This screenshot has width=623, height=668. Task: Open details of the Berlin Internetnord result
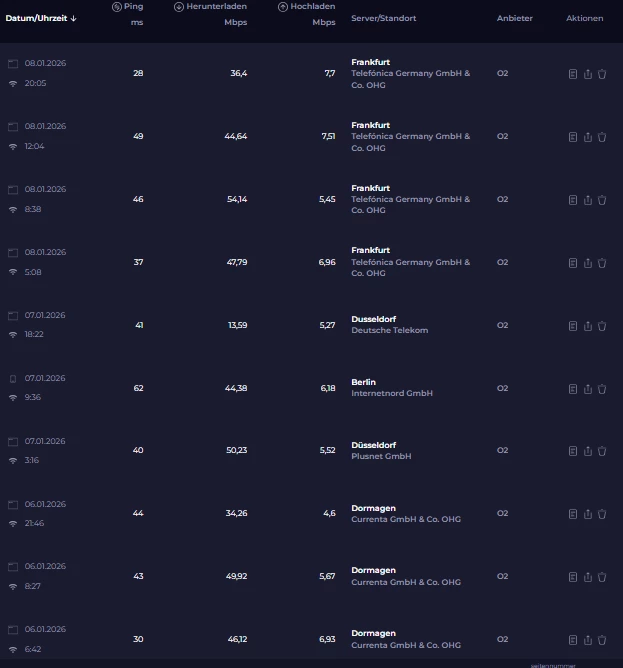pyautogui.click(x=573, y=389)
